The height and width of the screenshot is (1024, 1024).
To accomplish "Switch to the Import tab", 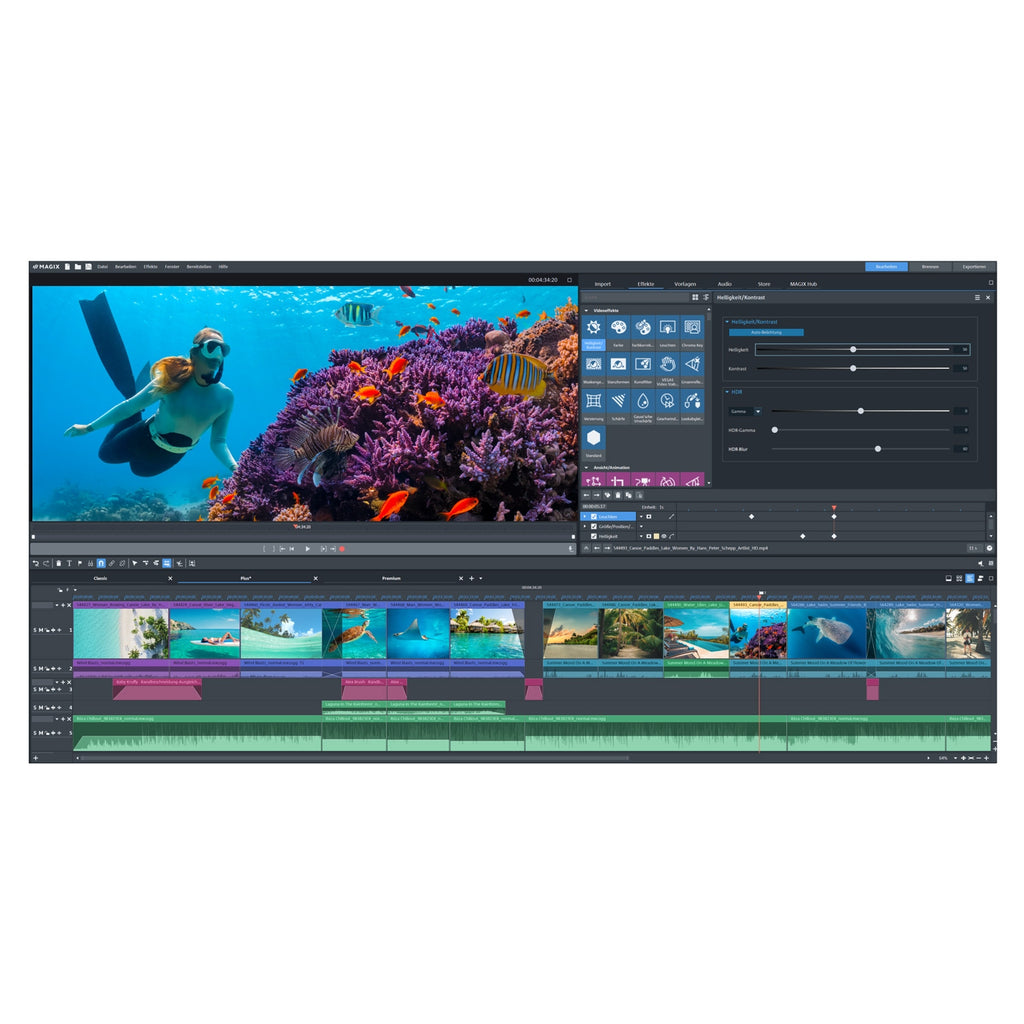I will pyautogui.click(x=602, y=284).
